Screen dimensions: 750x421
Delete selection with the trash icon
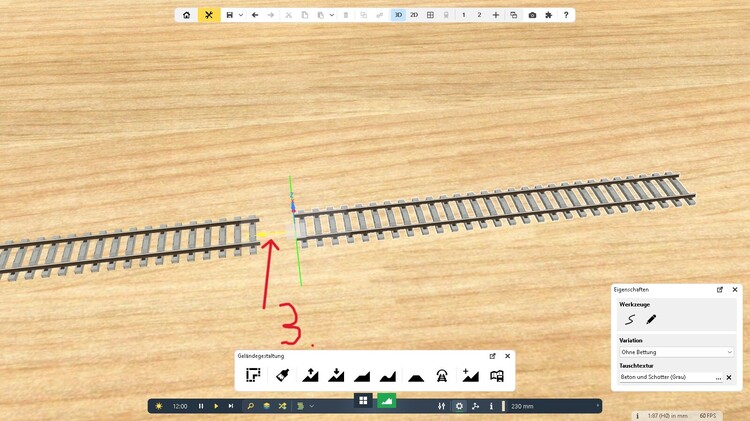346,15
